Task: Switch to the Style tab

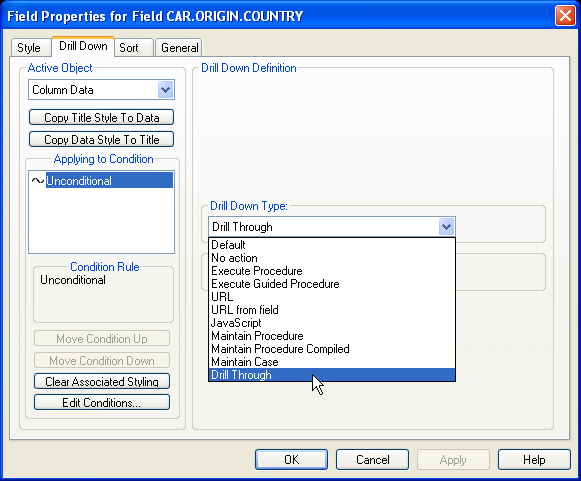Action: pyautogui.click(x=30, y=48)
